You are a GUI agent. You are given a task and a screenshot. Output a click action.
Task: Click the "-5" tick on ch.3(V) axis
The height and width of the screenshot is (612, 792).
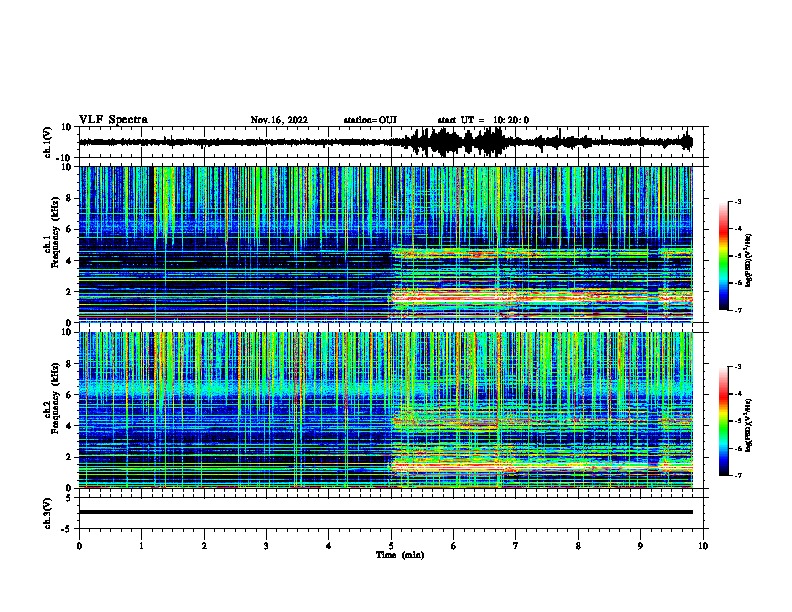point(68,529)
